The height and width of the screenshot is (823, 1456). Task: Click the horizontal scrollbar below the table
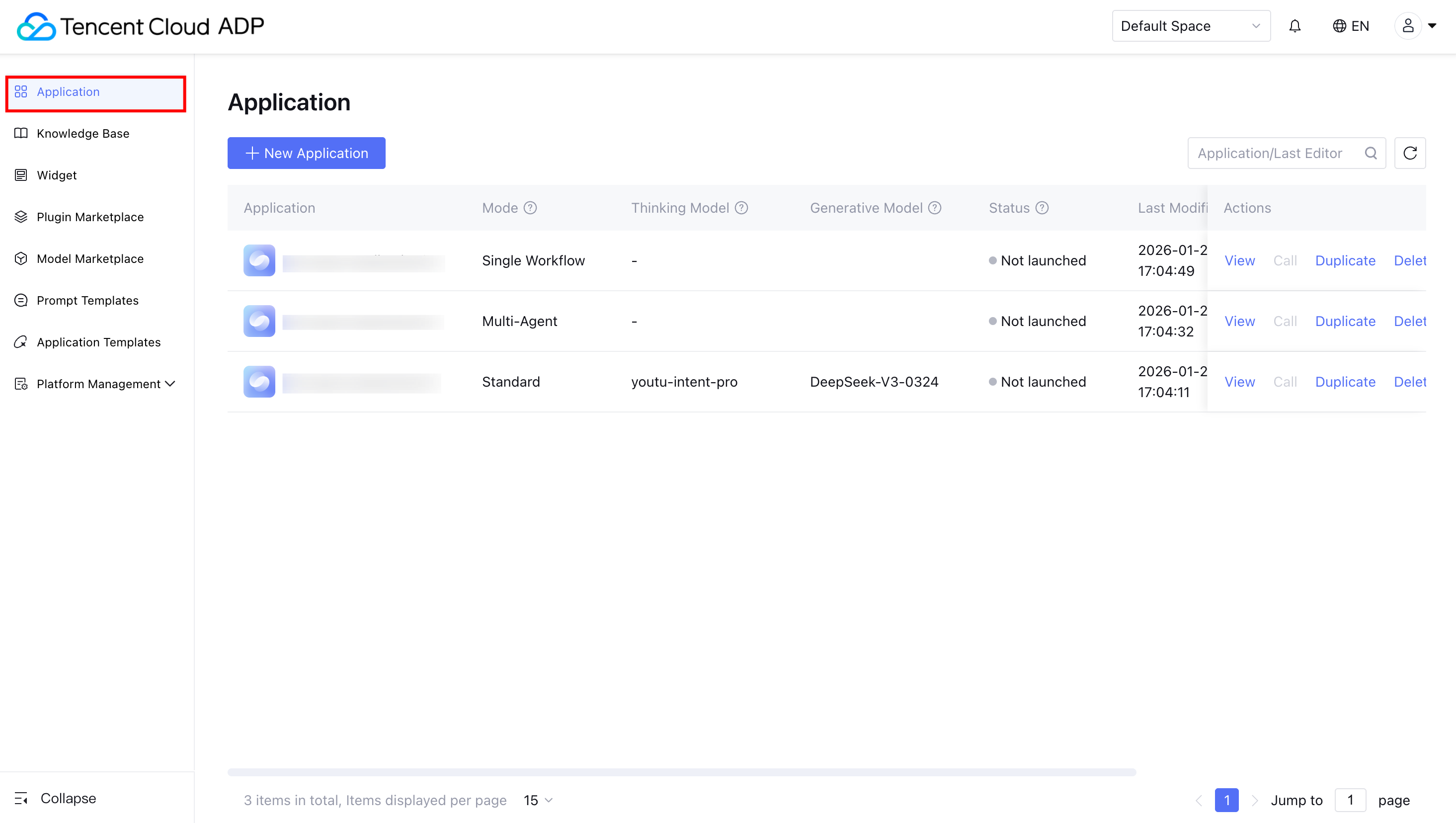(x=681, y=772)
